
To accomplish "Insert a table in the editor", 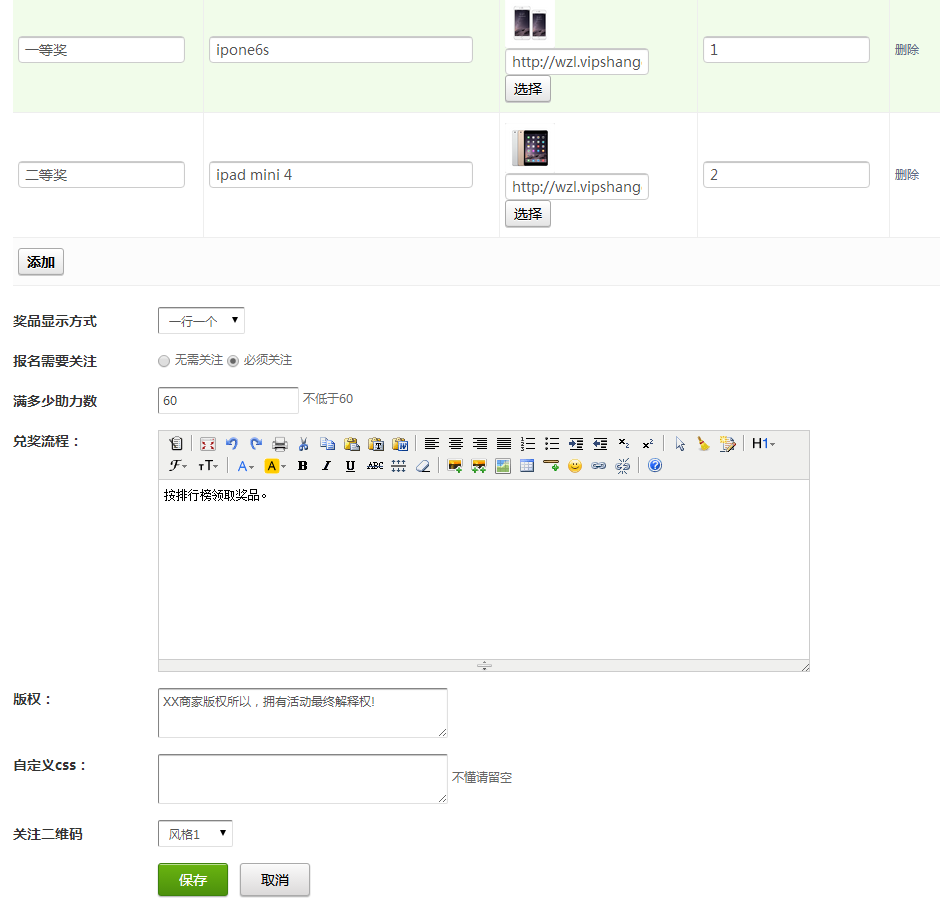I will pyautogui.click(x=527, y=466).
